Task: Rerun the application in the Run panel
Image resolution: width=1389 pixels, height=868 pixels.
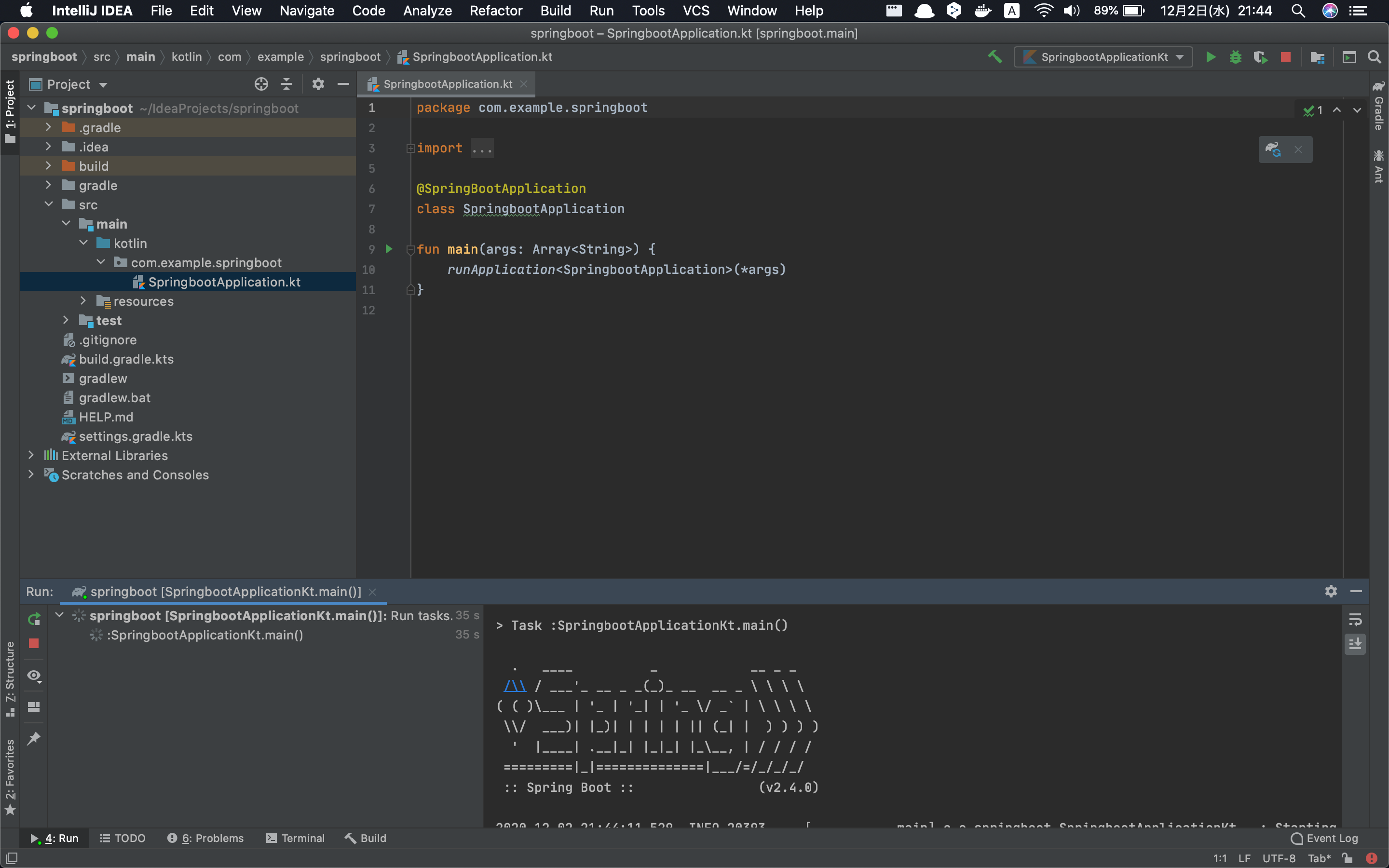Action: coord(33,619)
